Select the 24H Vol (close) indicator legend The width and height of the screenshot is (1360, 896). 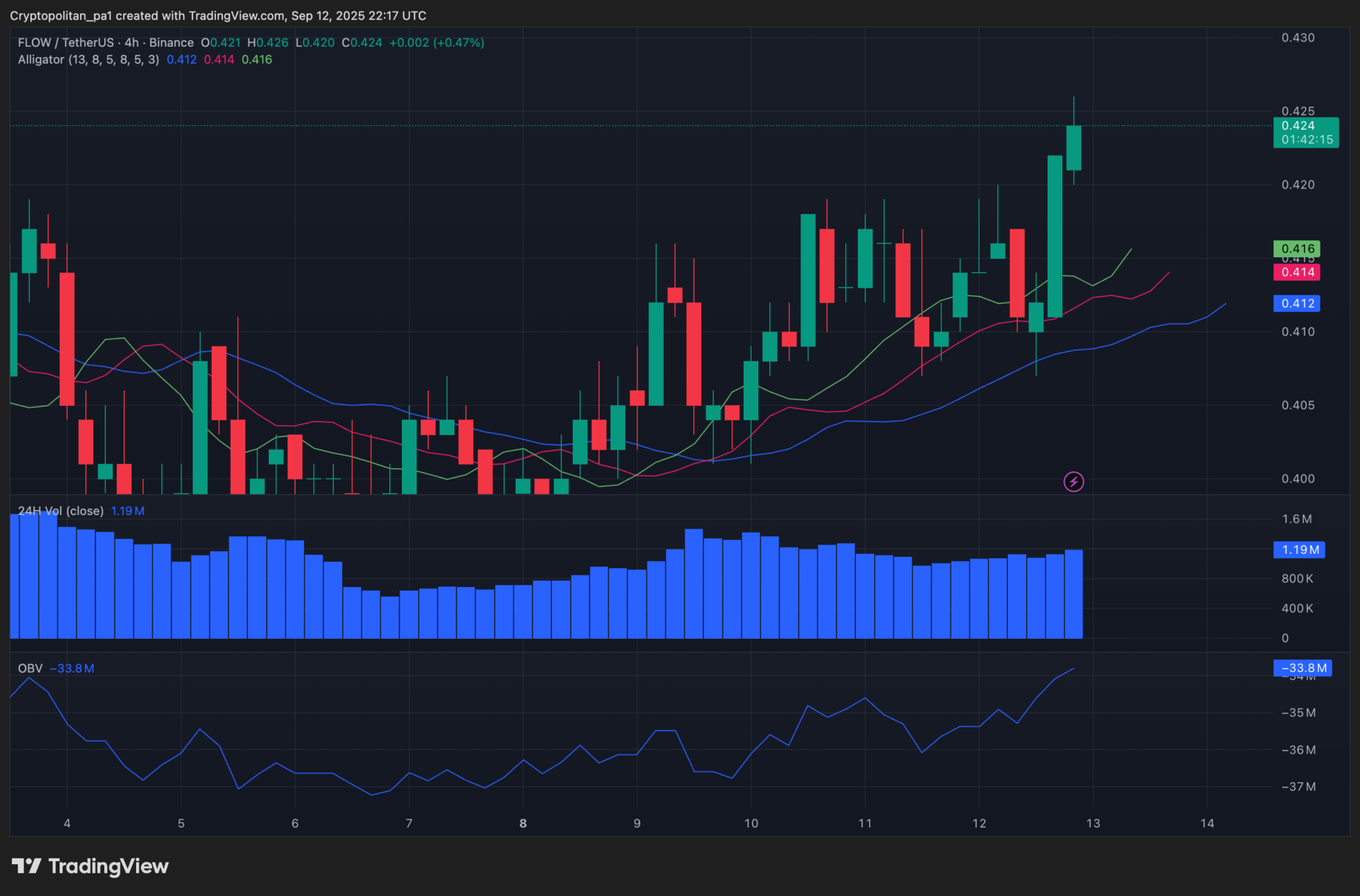tap(60, 511)
